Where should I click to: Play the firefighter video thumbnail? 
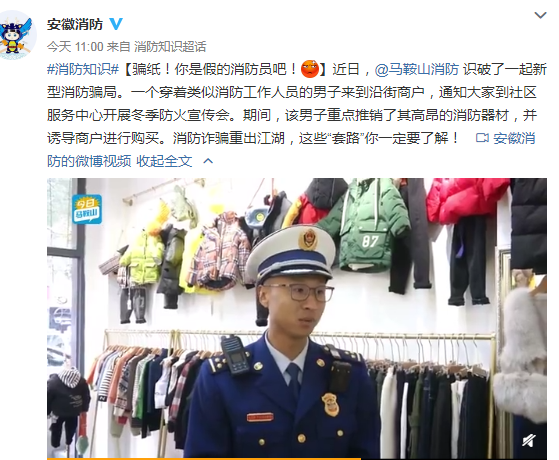[x=297, y=318]
